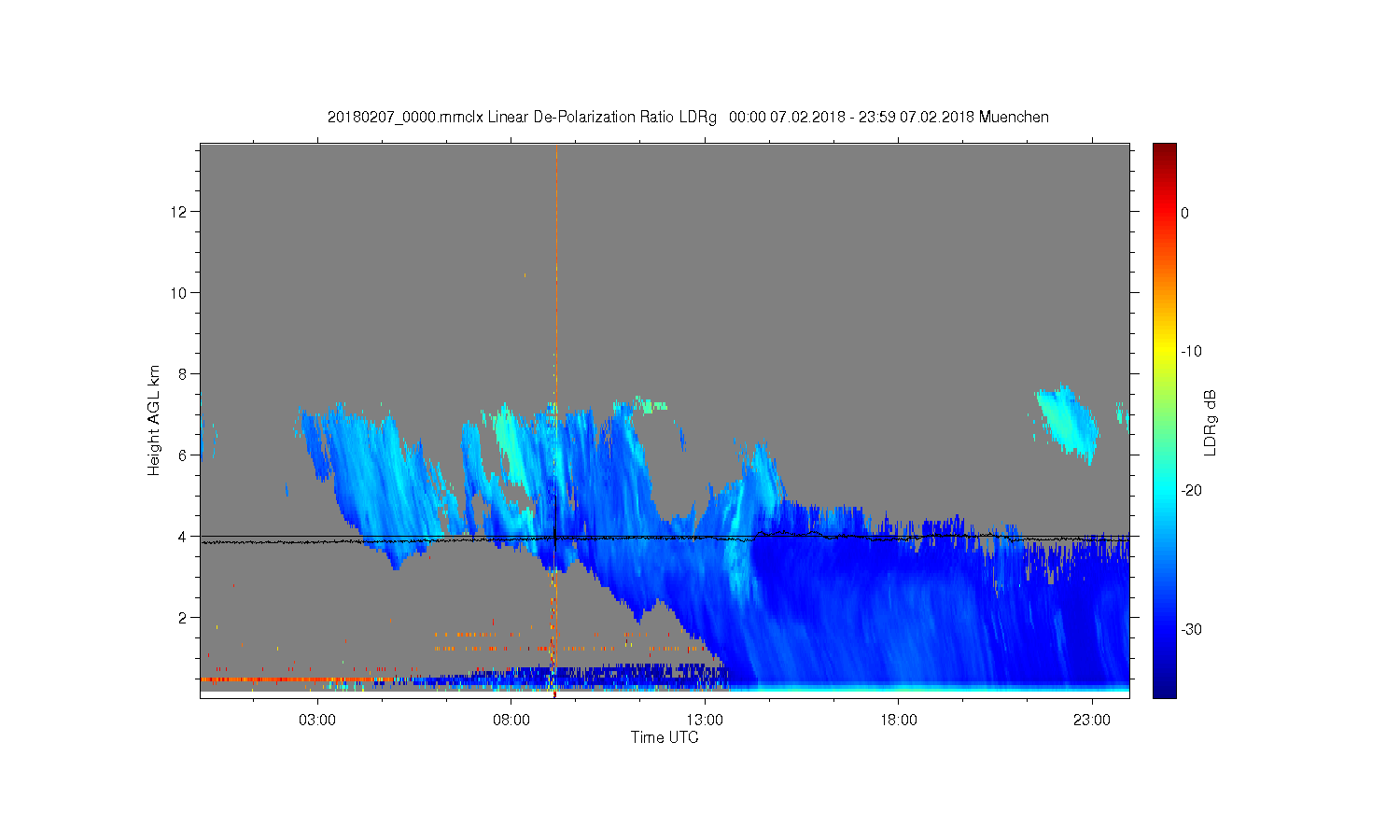The height and width of the screenshot is (840, 1400).
Task: Click the height tick label 2
Action: 183,618
